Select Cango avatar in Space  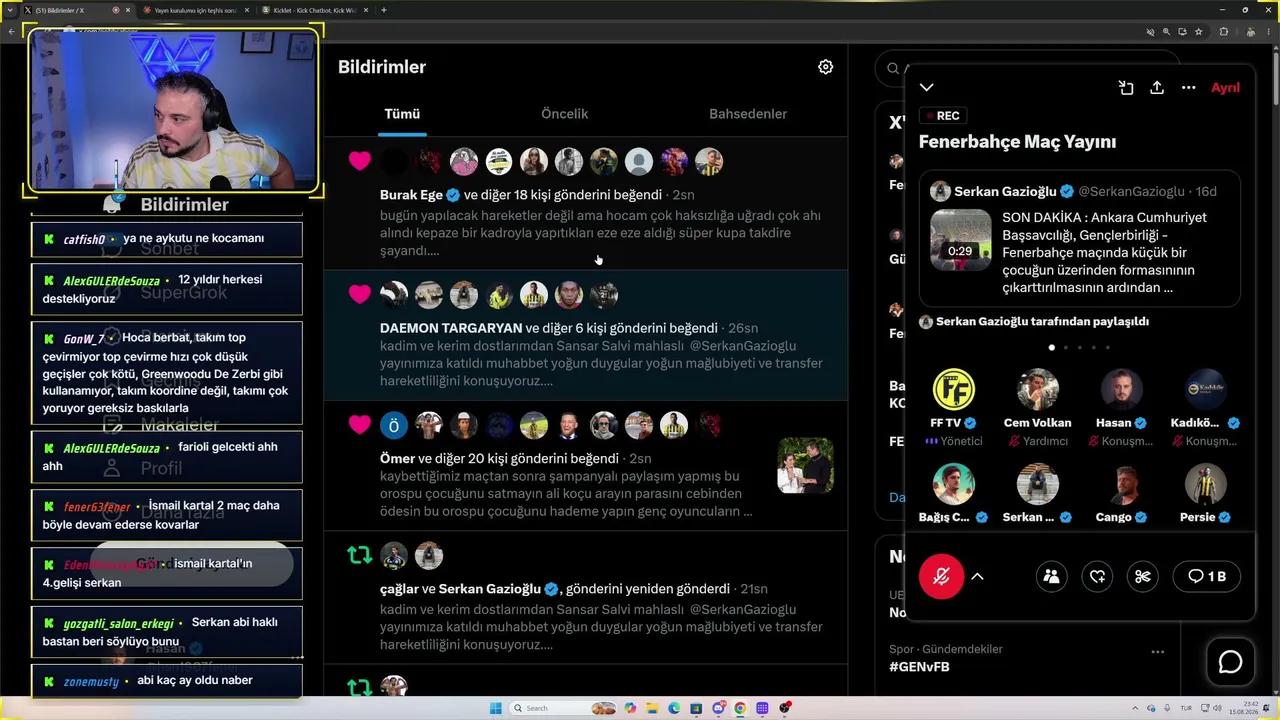(x=1121, y=484)
